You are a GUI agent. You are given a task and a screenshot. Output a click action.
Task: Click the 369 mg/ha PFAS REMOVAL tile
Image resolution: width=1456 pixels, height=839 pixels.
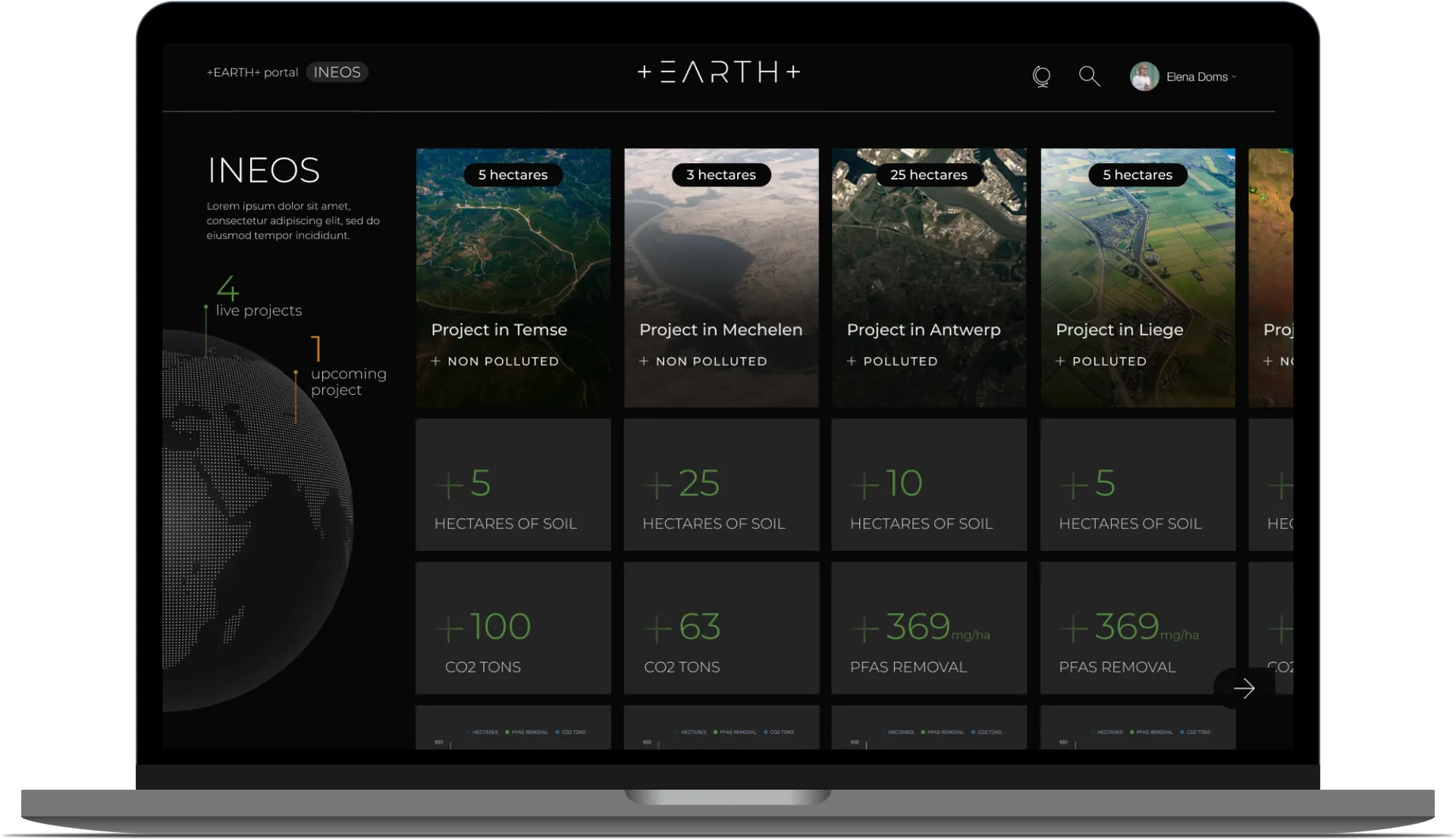[929, 628]
